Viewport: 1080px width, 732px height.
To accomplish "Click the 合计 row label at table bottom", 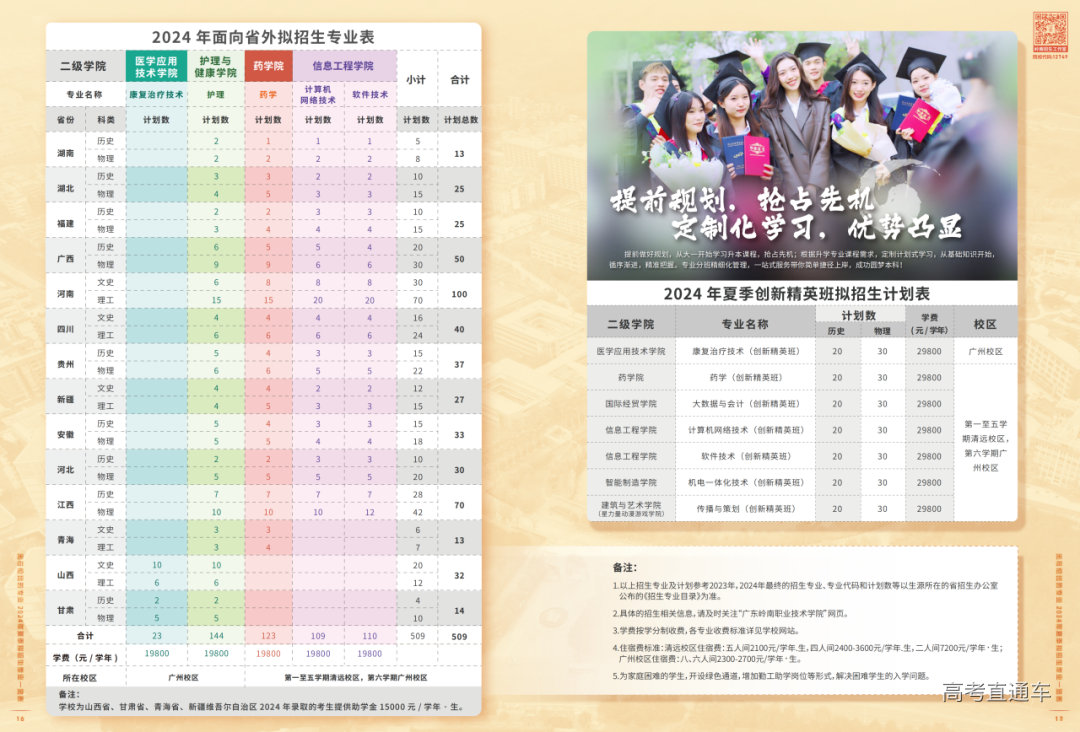I will [85, 635].
